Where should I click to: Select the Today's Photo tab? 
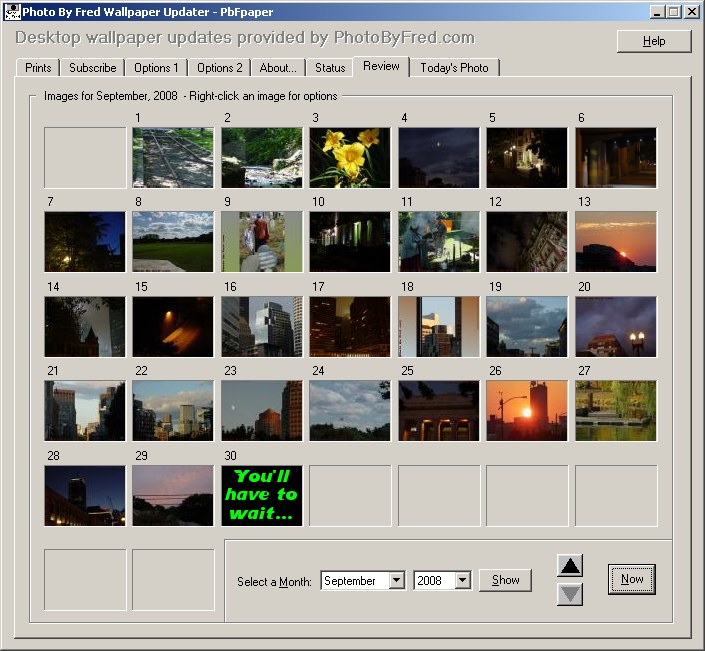coord(455,68)
